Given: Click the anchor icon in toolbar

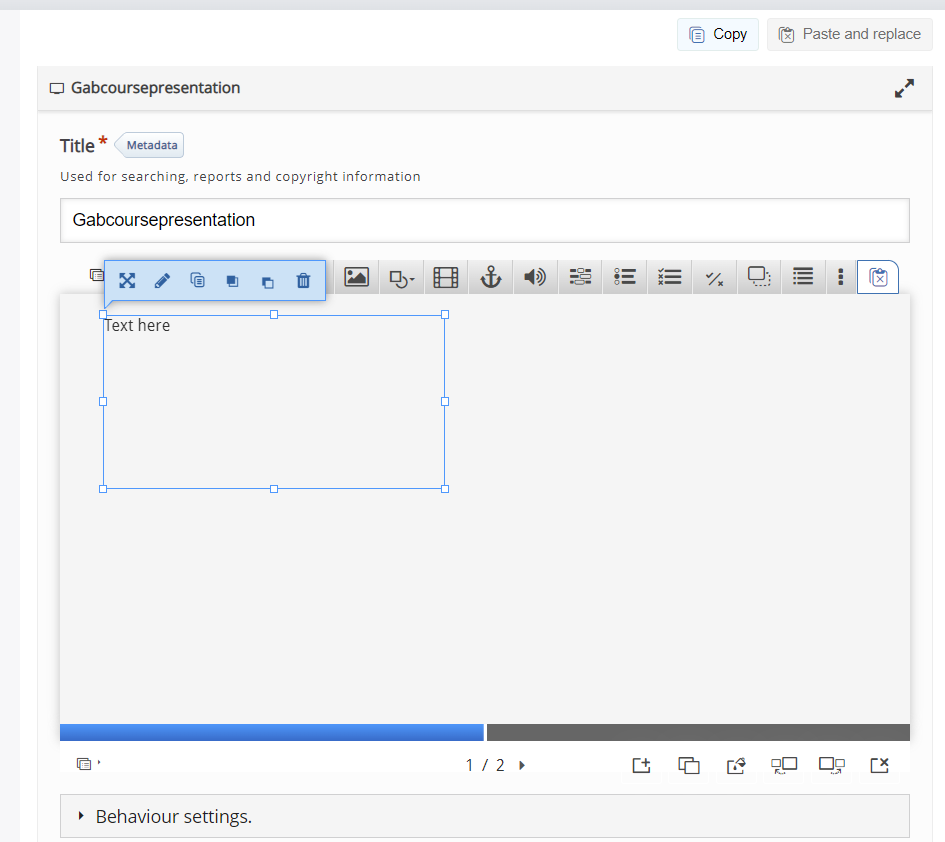Looking at the screenshot, I should tap(491, 277).
